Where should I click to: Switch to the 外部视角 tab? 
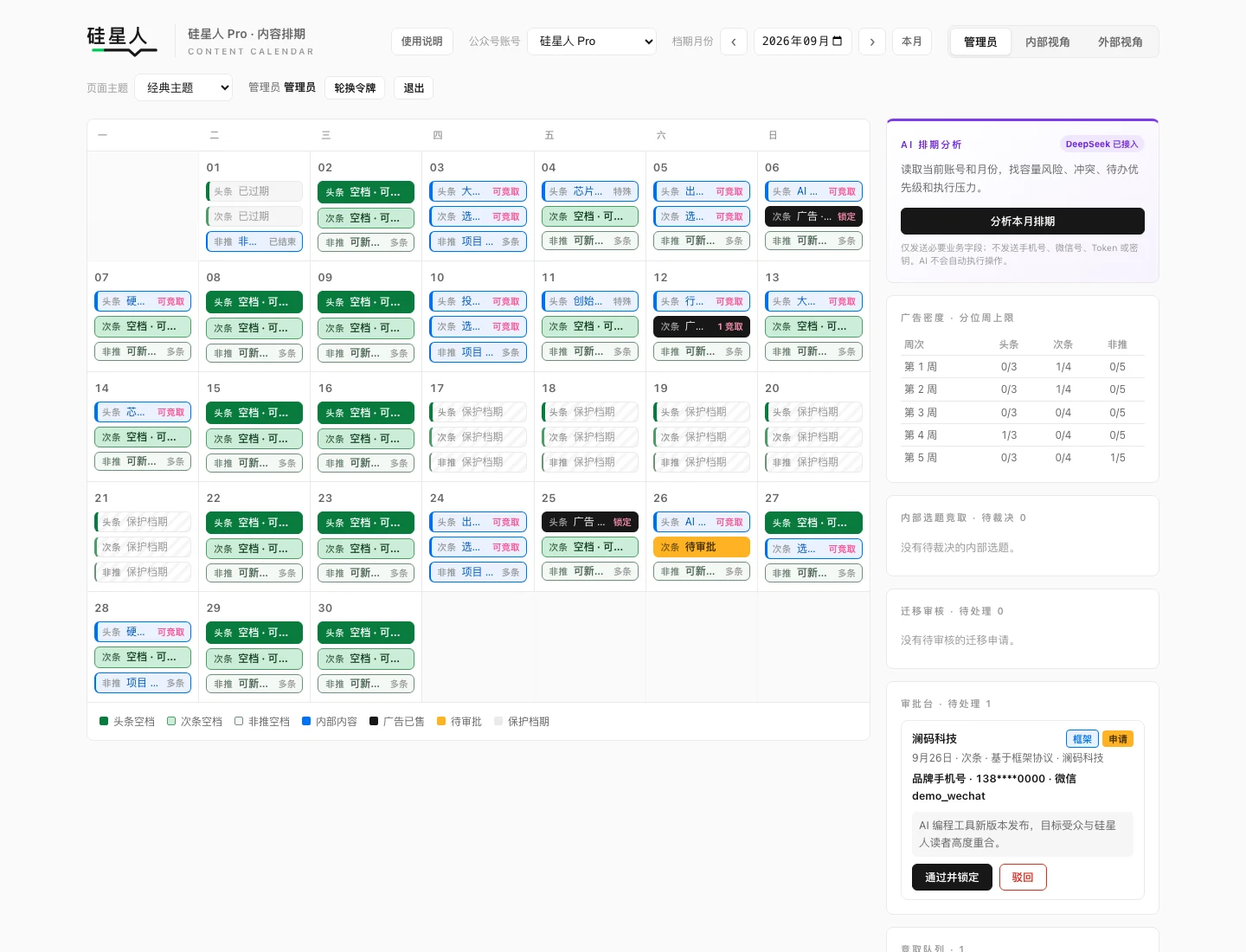click(1121, 42)
